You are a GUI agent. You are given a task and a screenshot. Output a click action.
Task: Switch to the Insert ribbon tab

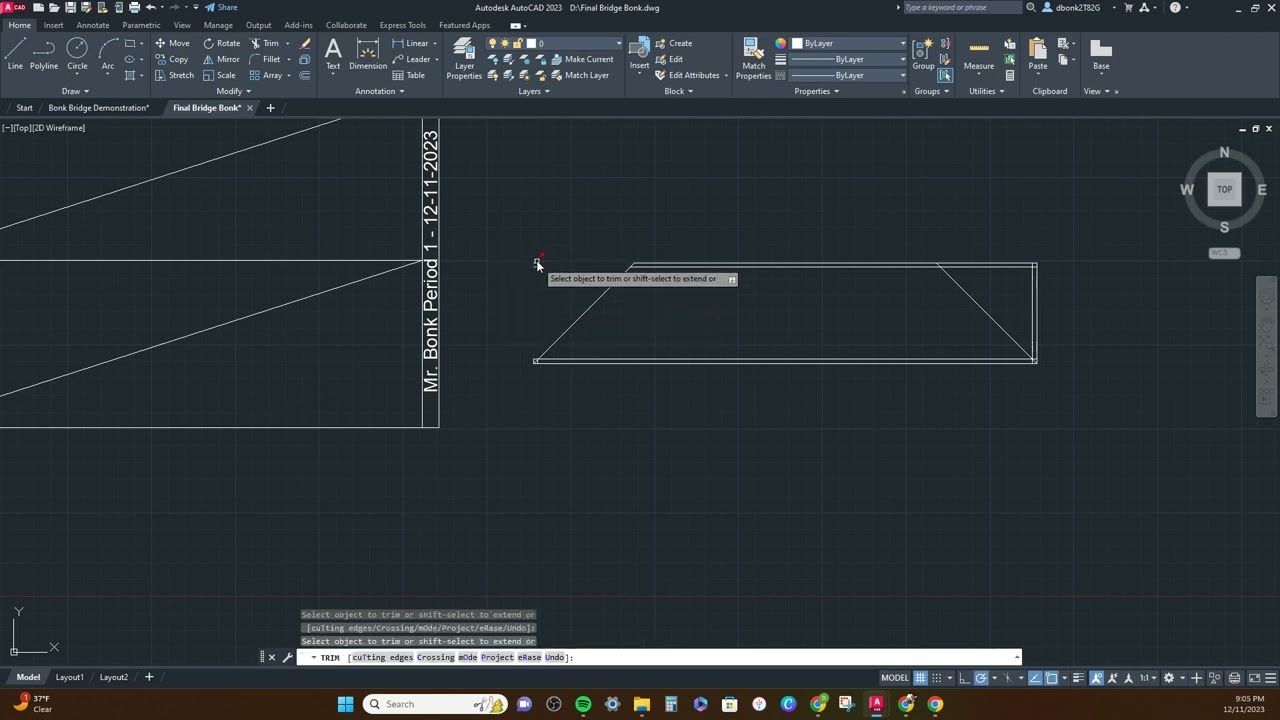click(x=53, y=25)
